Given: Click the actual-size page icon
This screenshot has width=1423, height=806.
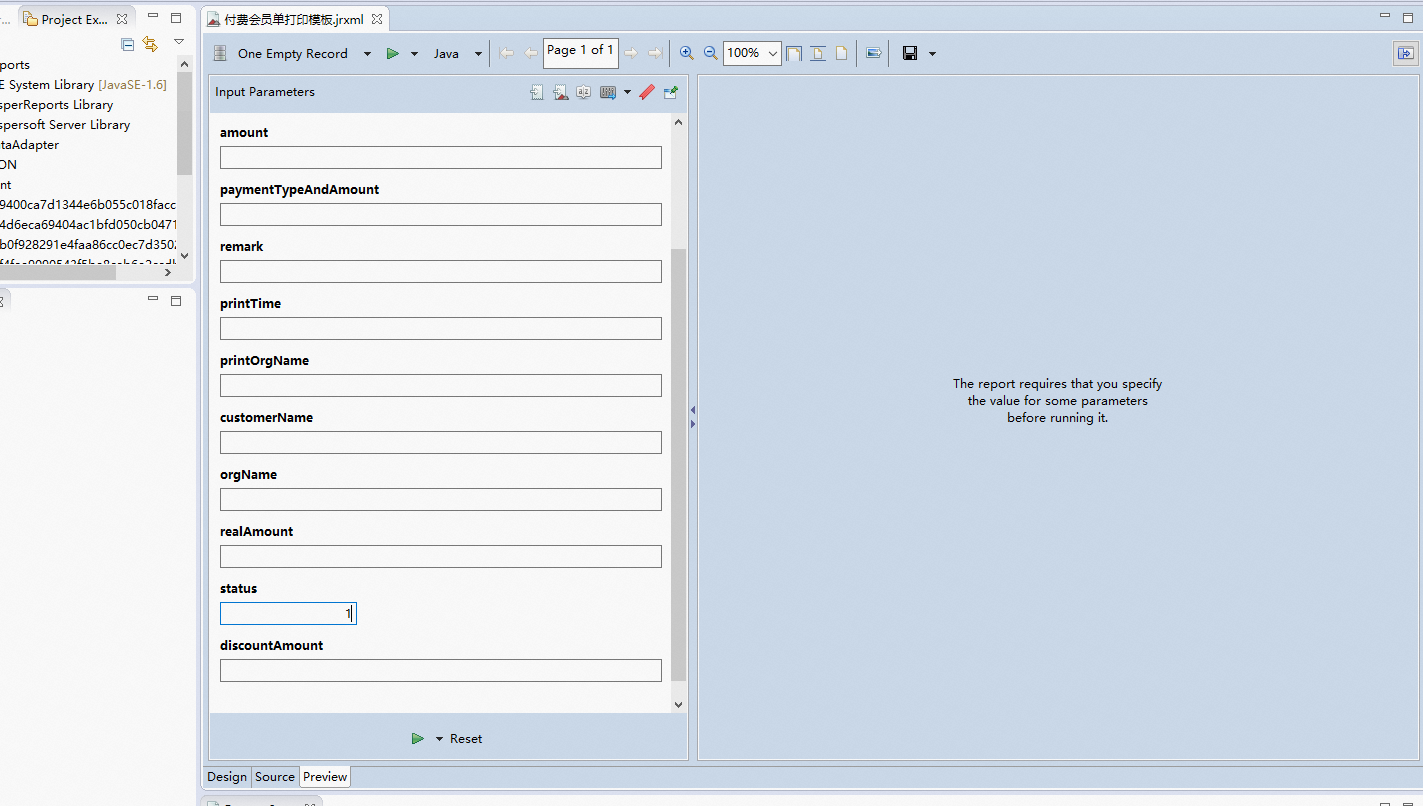Looking at the screenshot, I should pyautogui.click(x=841, y=53).
